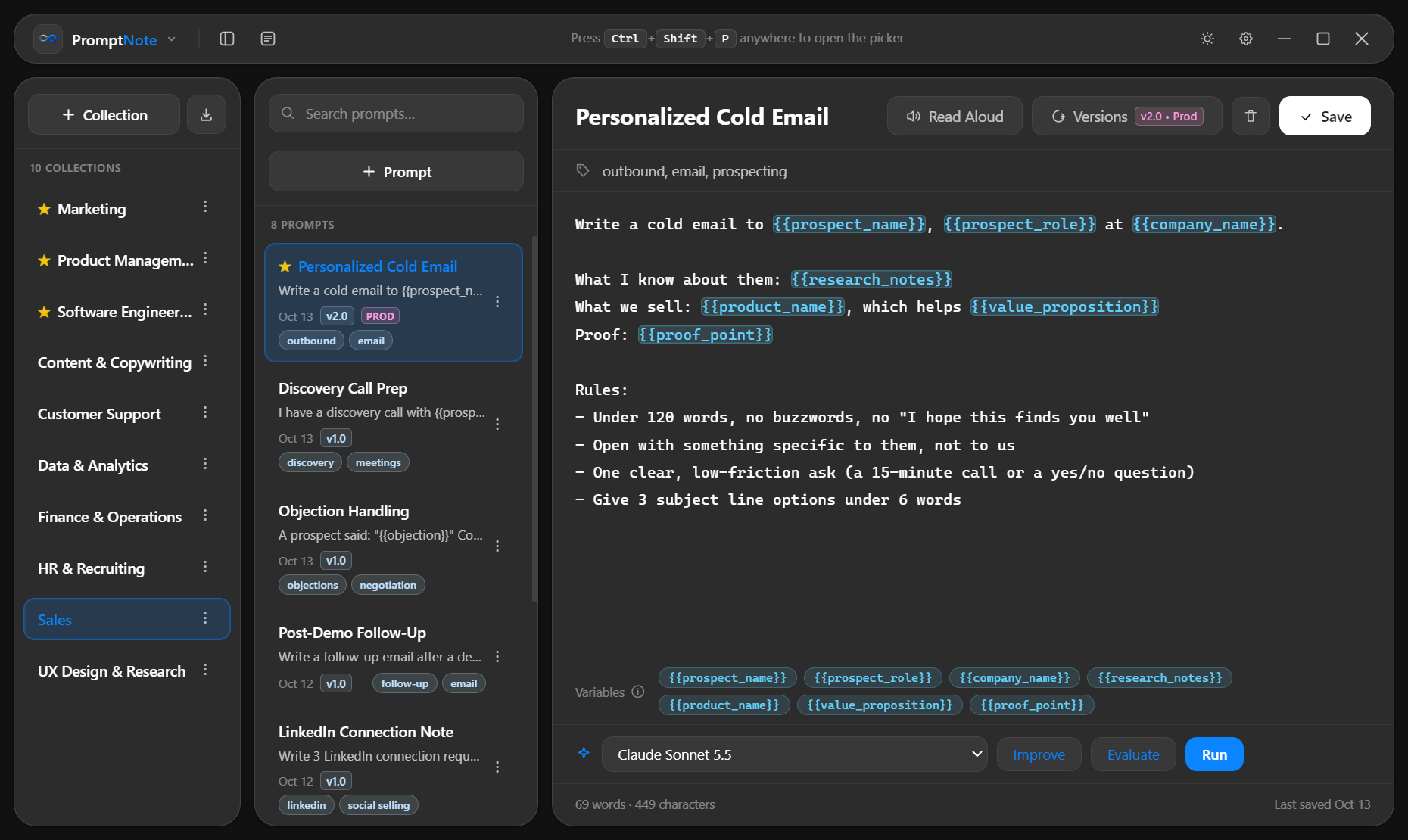This screenshot has width=1408, height=840.
Task: Create a new Prompt
Action: click(396, 172)
